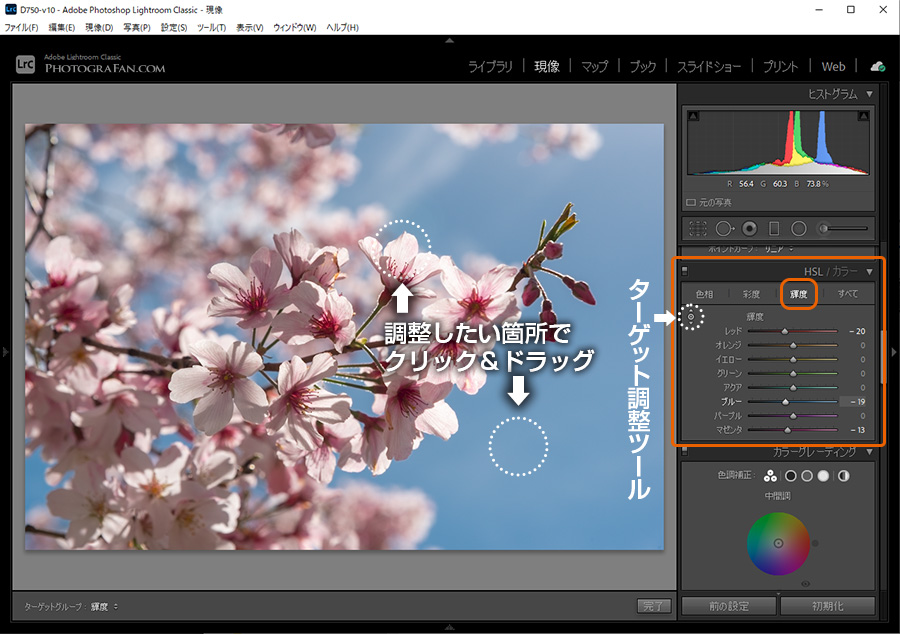The height and width of the screenshot is (634, 900).
Task: Show the bottom filmstrip panel arrow
Action: (x=449, y=628)
